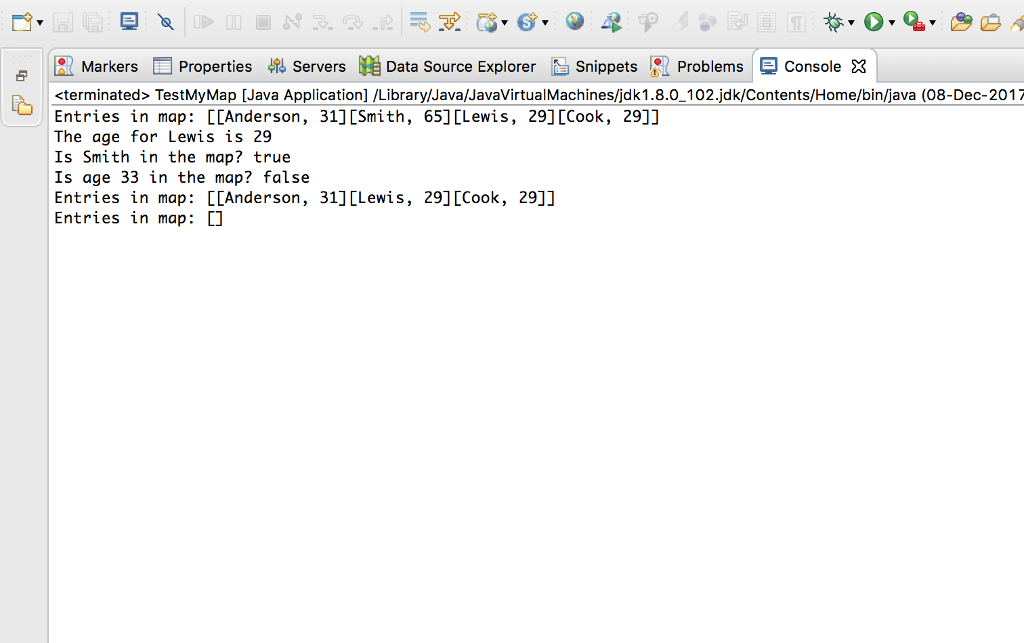Toggle Skip All Breakpoints icon
The width and height of the screenshot is (1024, 643).
(x=165, y=22)
